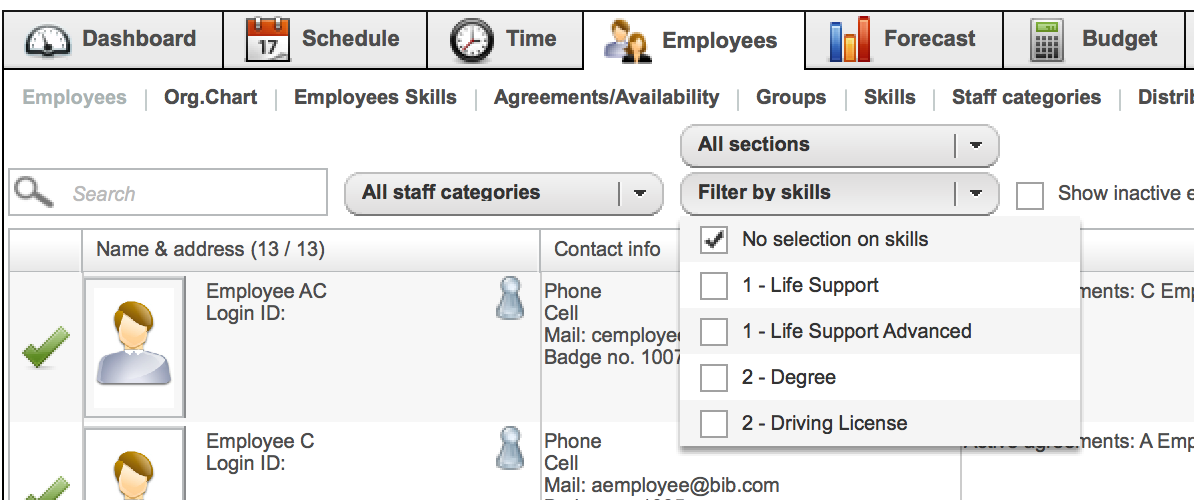Image resolution: width=1194 pixels, height=500 pixels.
Task: Click the Time clock icon
Action: click(x=471, y=41)
